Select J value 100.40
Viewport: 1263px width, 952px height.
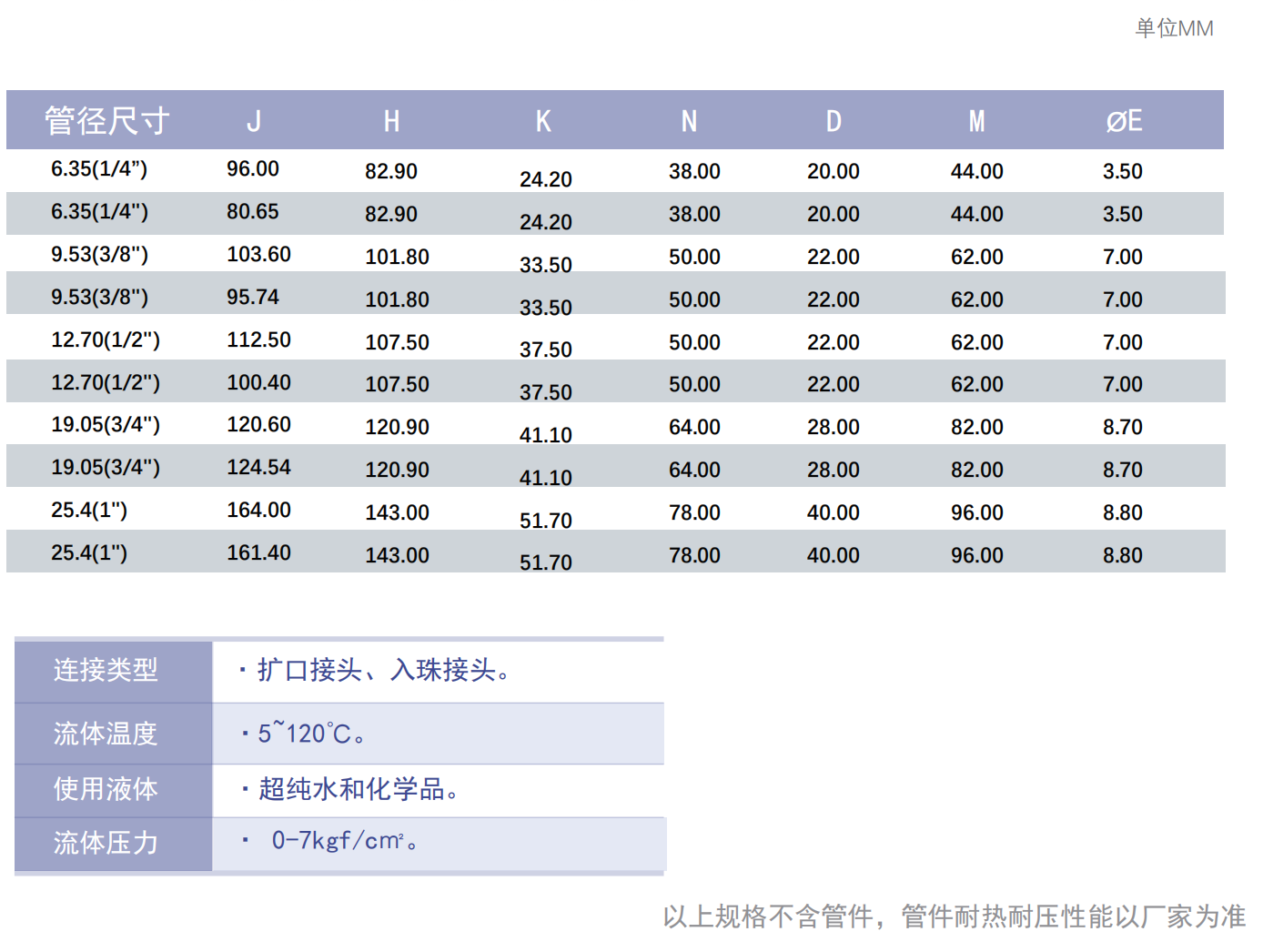pyautogui.click(x=258, y=382)
